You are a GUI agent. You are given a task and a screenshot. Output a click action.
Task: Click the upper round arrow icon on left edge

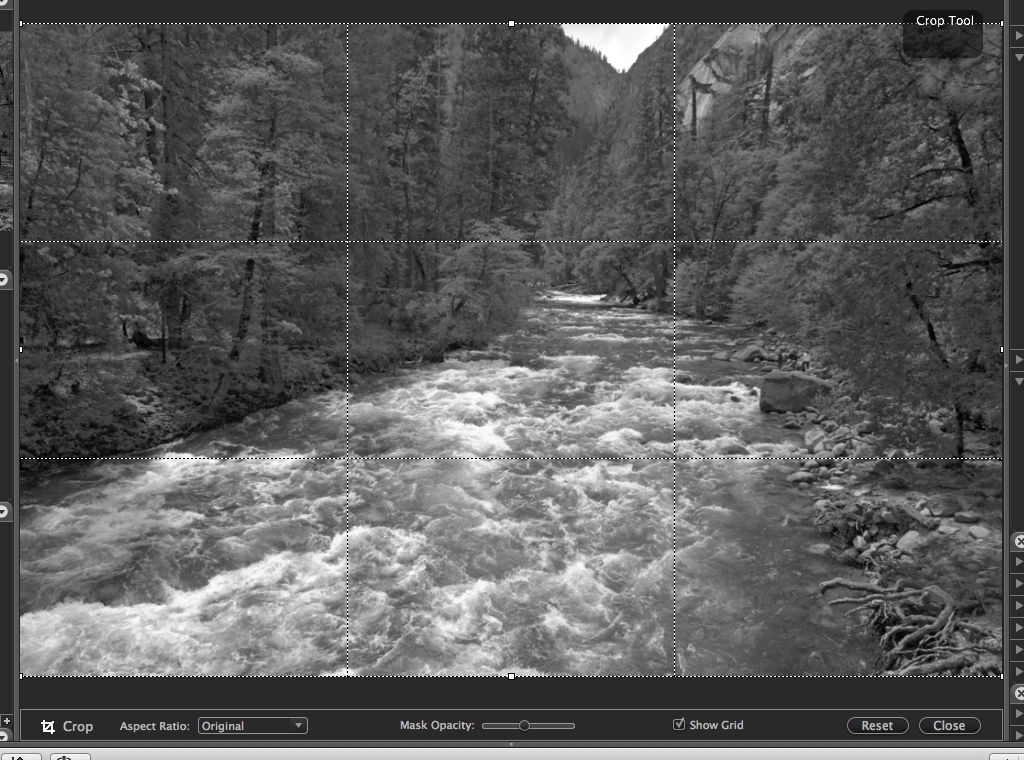pos(4,280)
